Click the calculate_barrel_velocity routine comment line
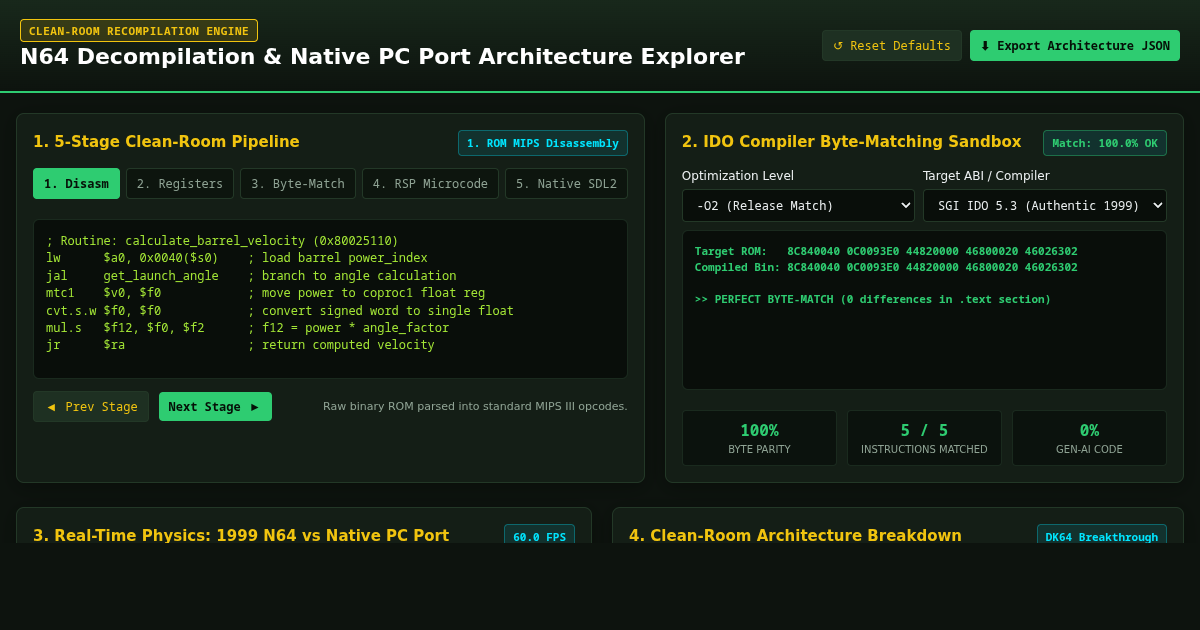1200x630 pixels. point(222,241)
